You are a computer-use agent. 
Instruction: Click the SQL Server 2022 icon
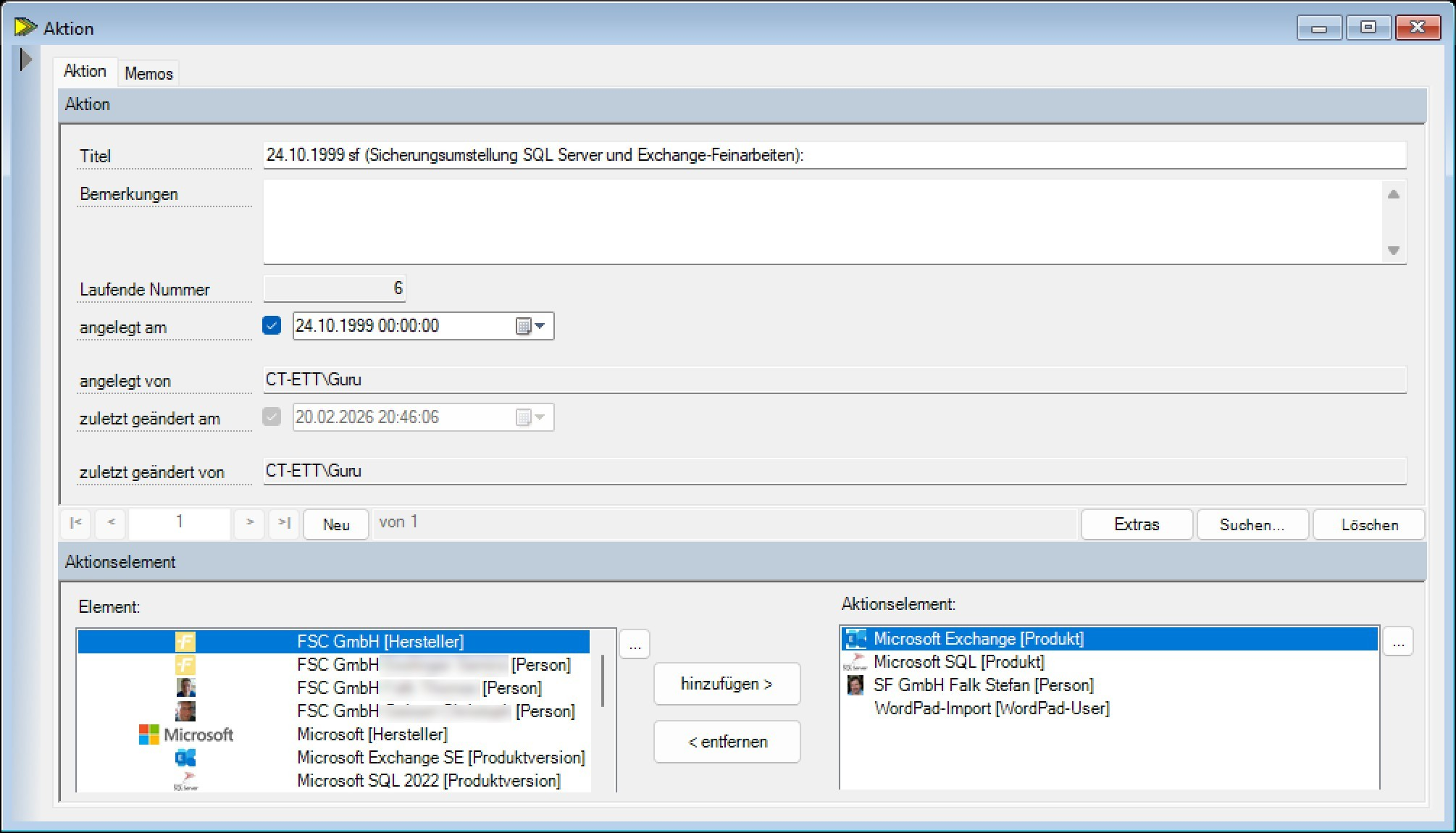click(185, 781)
